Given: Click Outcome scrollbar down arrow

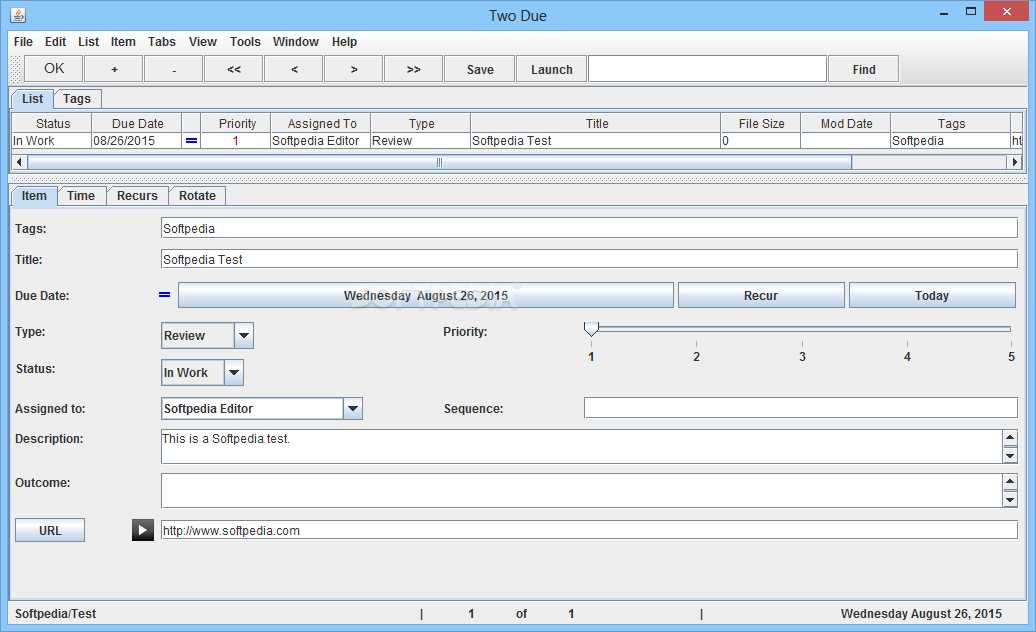Looking at the screenshot, I should (1010, 500).
